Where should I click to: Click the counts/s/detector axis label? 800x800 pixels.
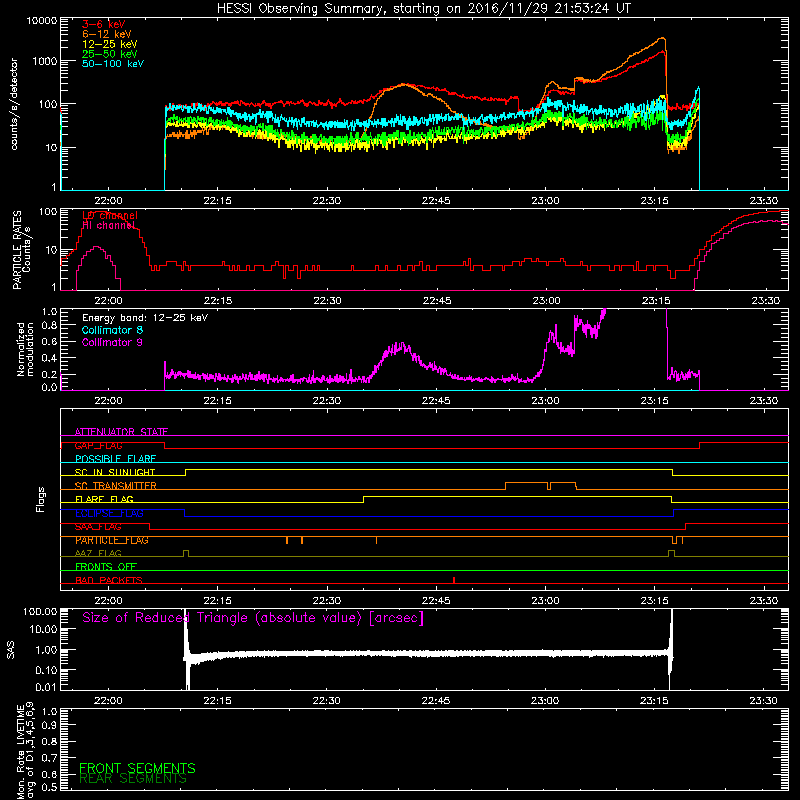tap(14, 104)
